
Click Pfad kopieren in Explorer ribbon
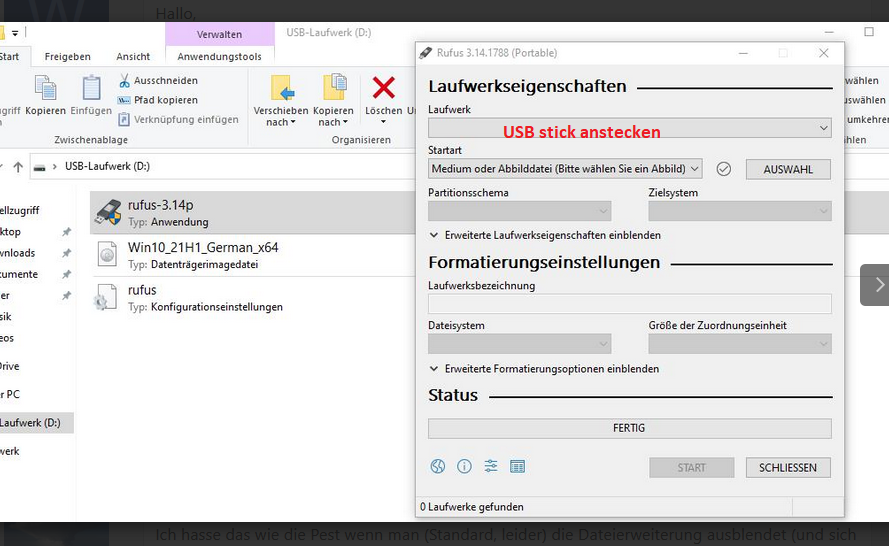pyautogui.click(x=158, y=100)
